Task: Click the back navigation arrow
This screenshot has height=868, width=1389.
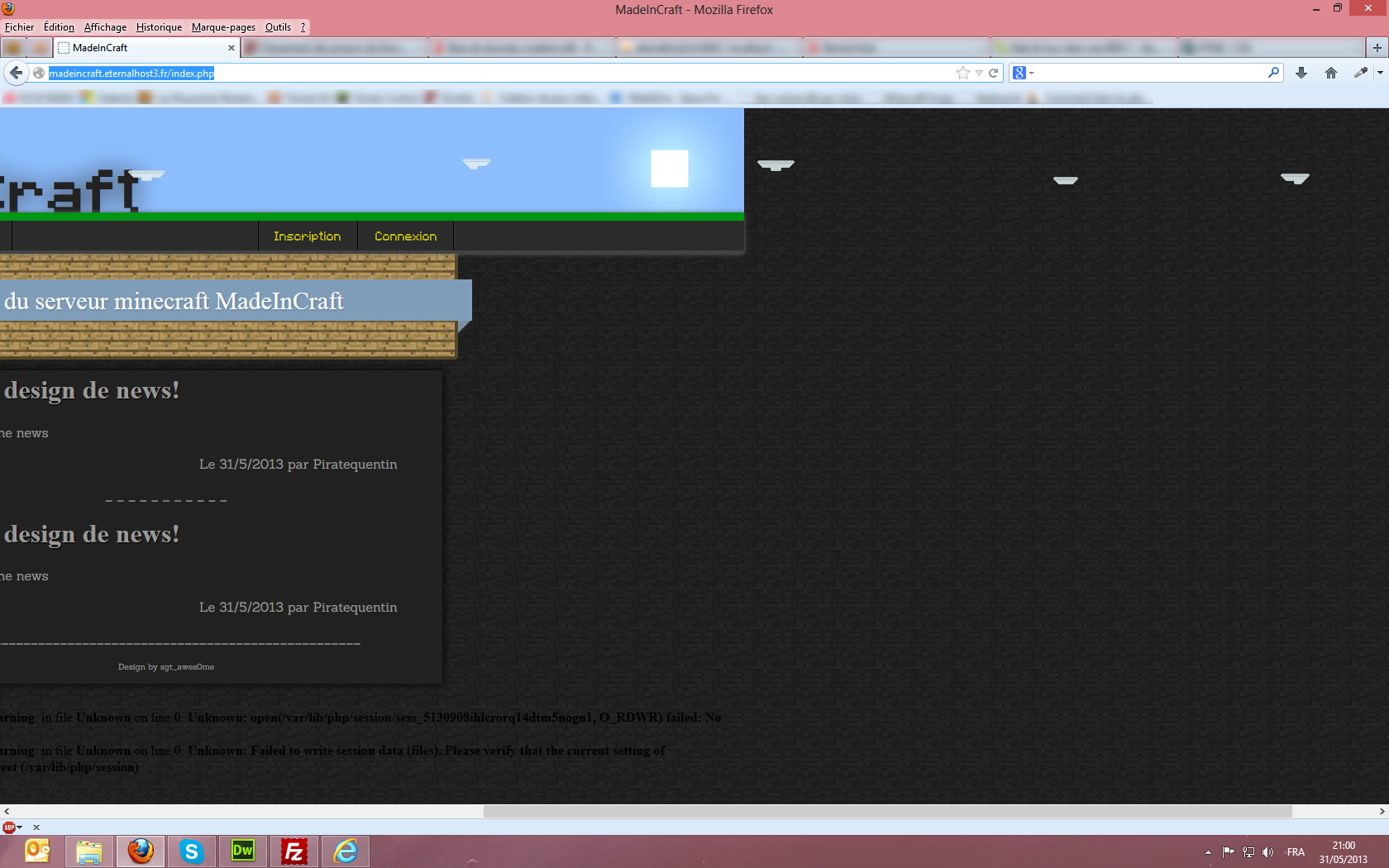Action: tap(16, 73)
